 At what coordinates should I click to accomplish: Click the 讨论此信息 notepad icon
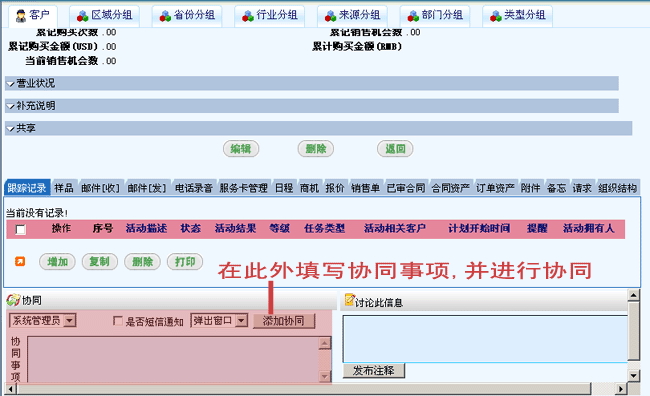click(x=350, y=299)
